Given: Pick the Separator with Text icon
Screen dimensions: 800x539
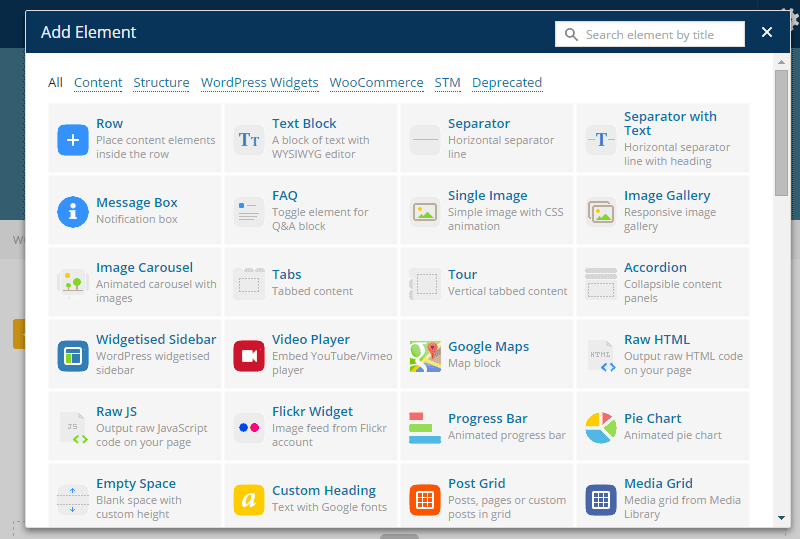Looking at the screenshot, I should [x=601, y=139].
